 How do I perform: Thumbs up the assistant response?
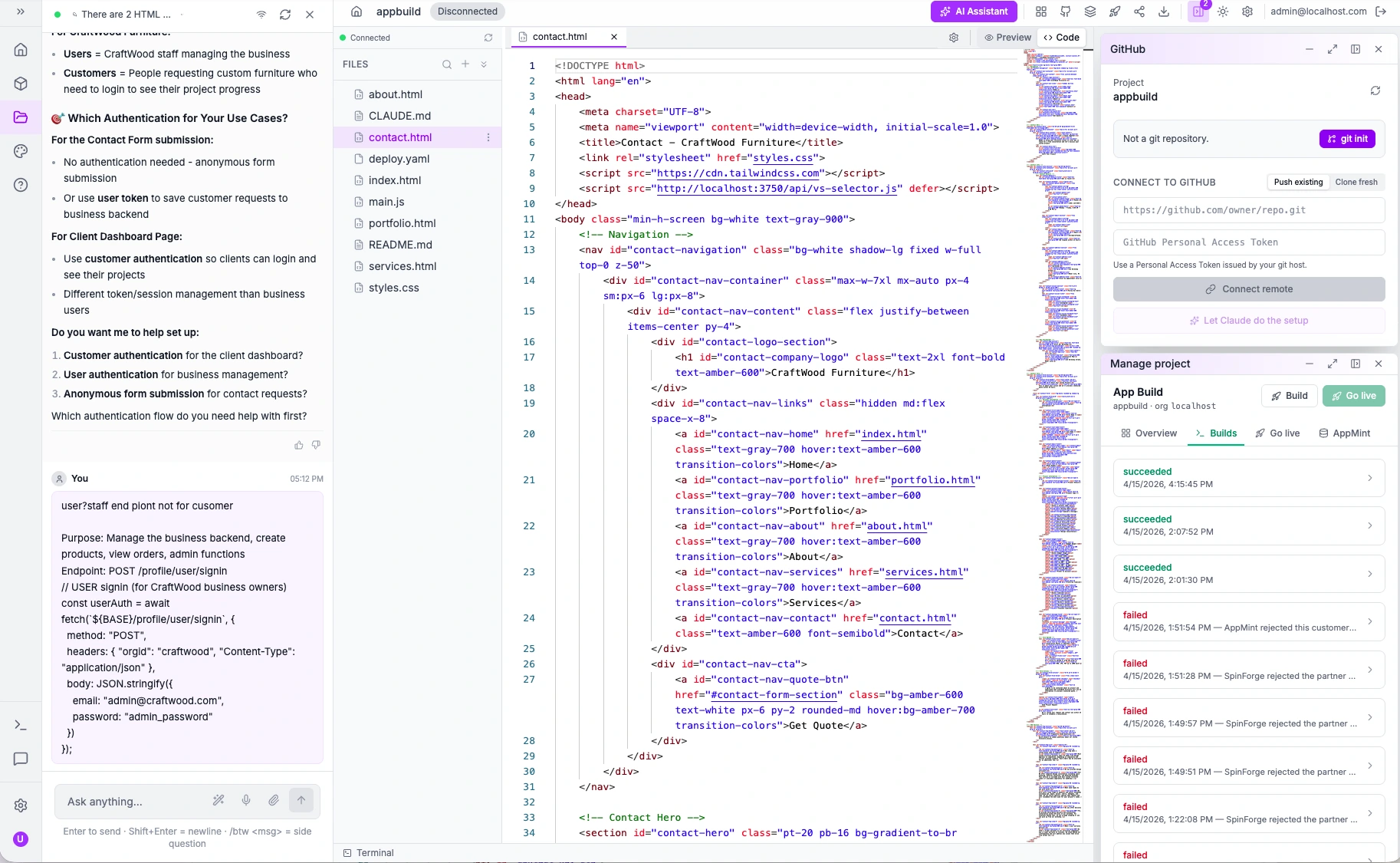click(299, 445)
